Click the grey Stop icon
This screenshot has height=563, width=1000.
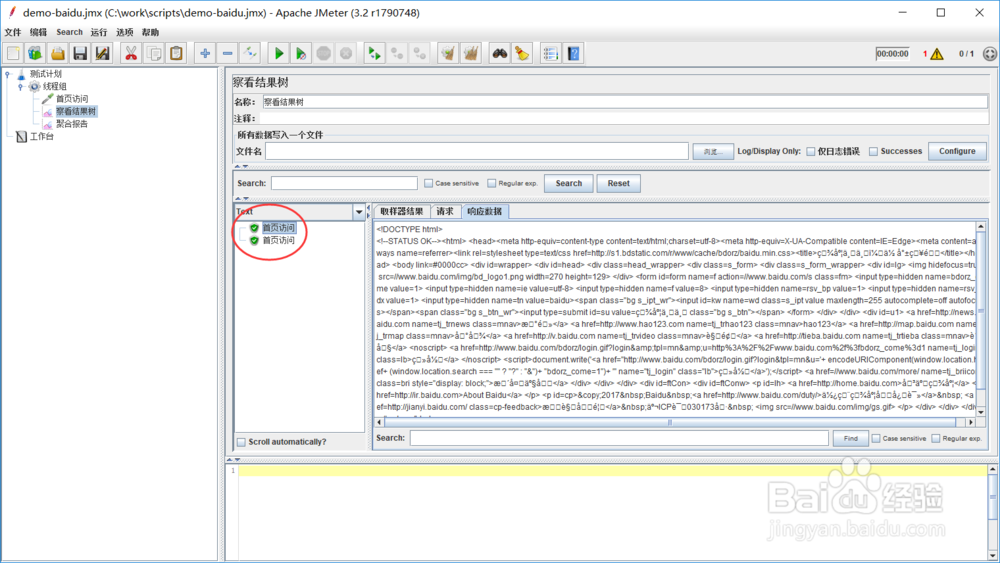coord(323,54)
